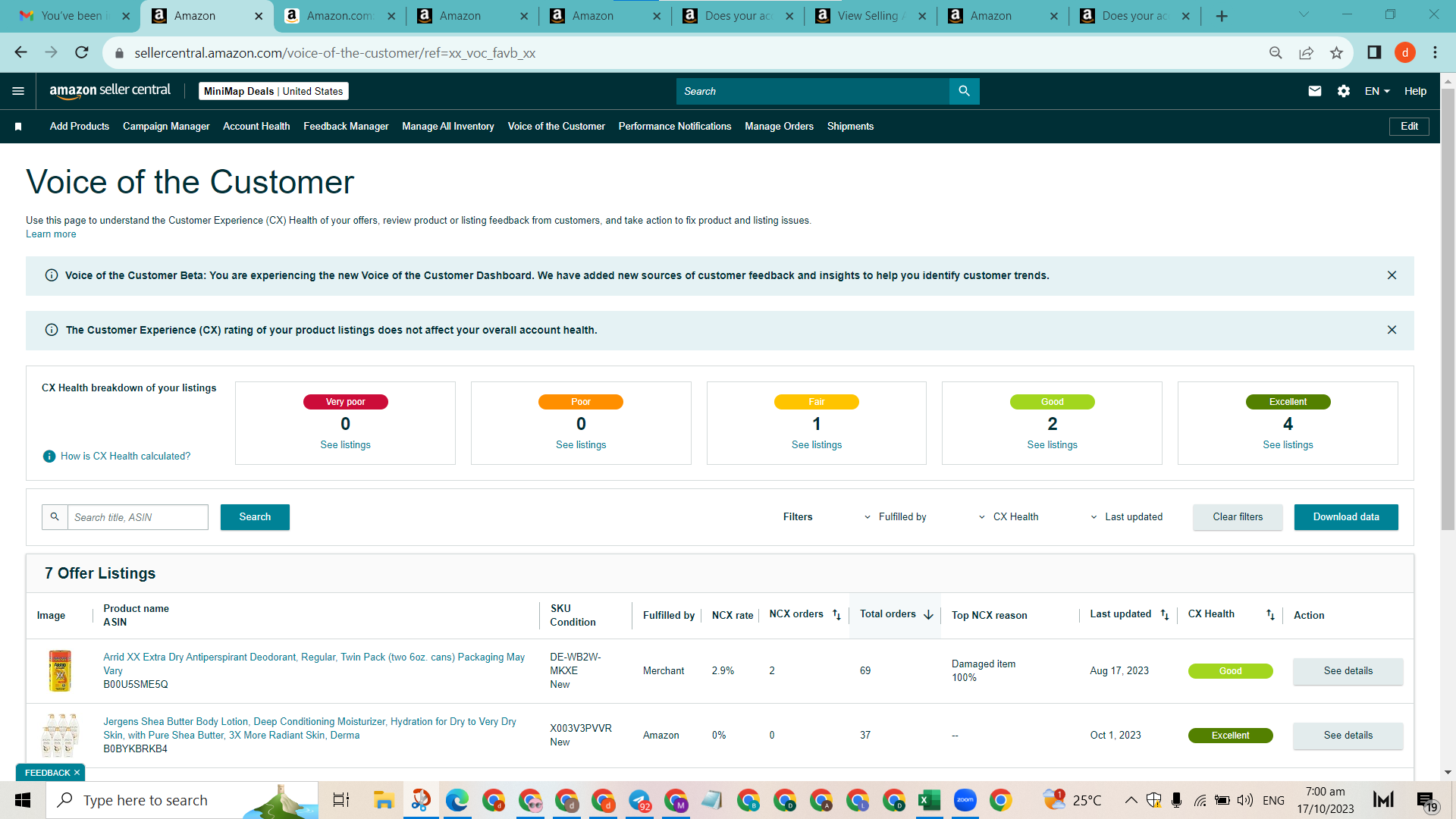The image size is (1456, 819).
Task: Open File Explorer from the taskbar
Action: (x=384, y=800)
